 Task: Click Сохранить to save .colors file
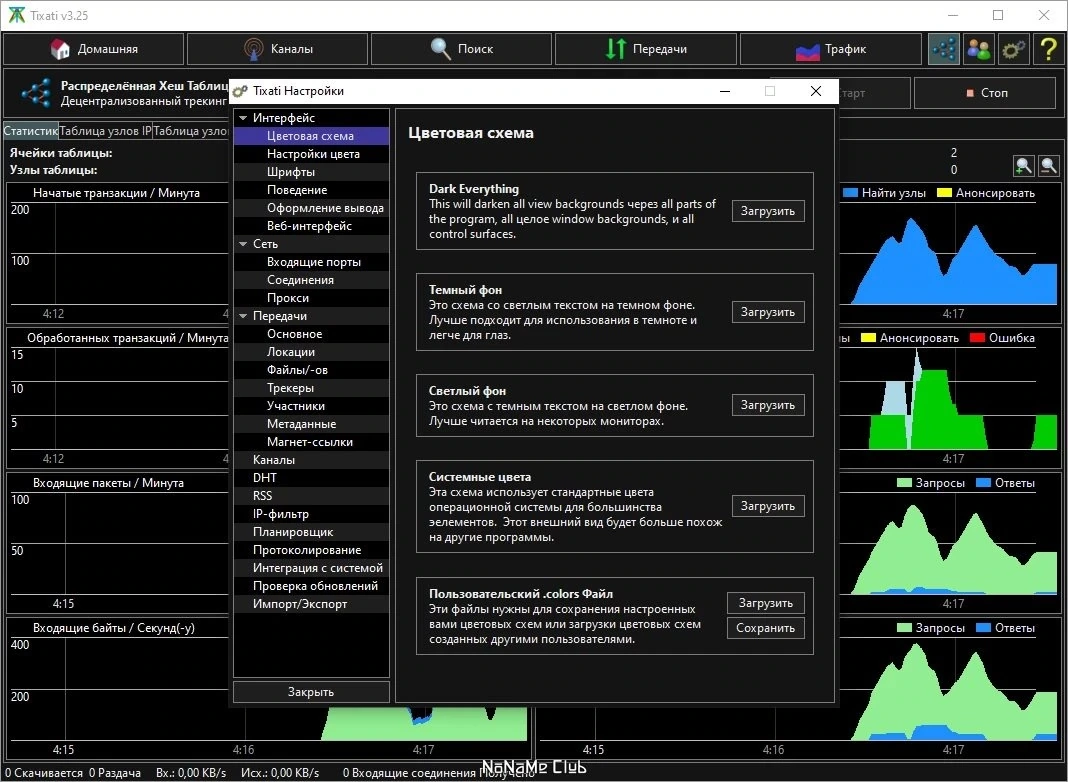(766, 628)
